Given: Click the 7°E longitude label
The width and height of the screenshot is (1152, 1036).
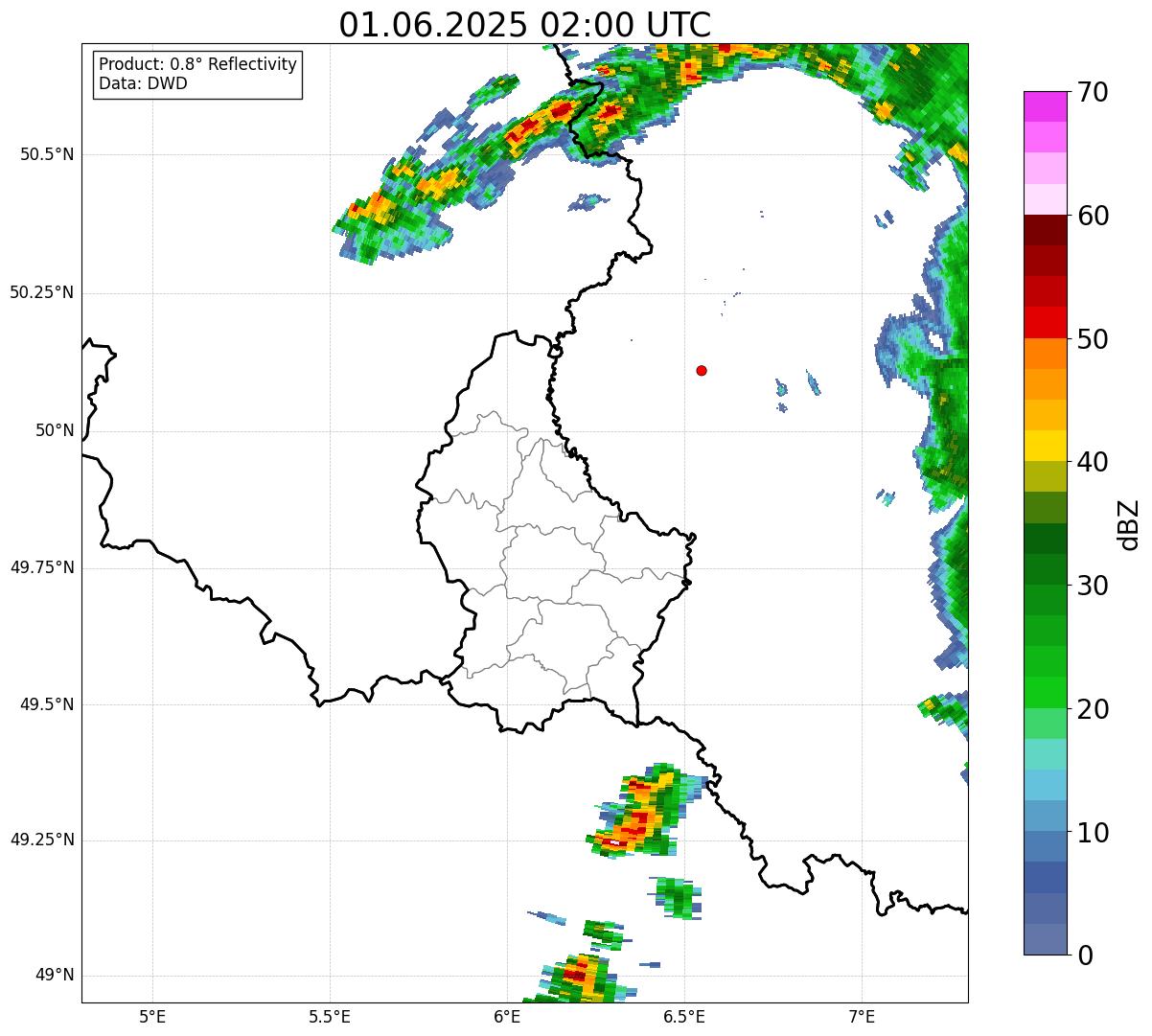Looking at the screenshot, I should tap(862, 1016).
